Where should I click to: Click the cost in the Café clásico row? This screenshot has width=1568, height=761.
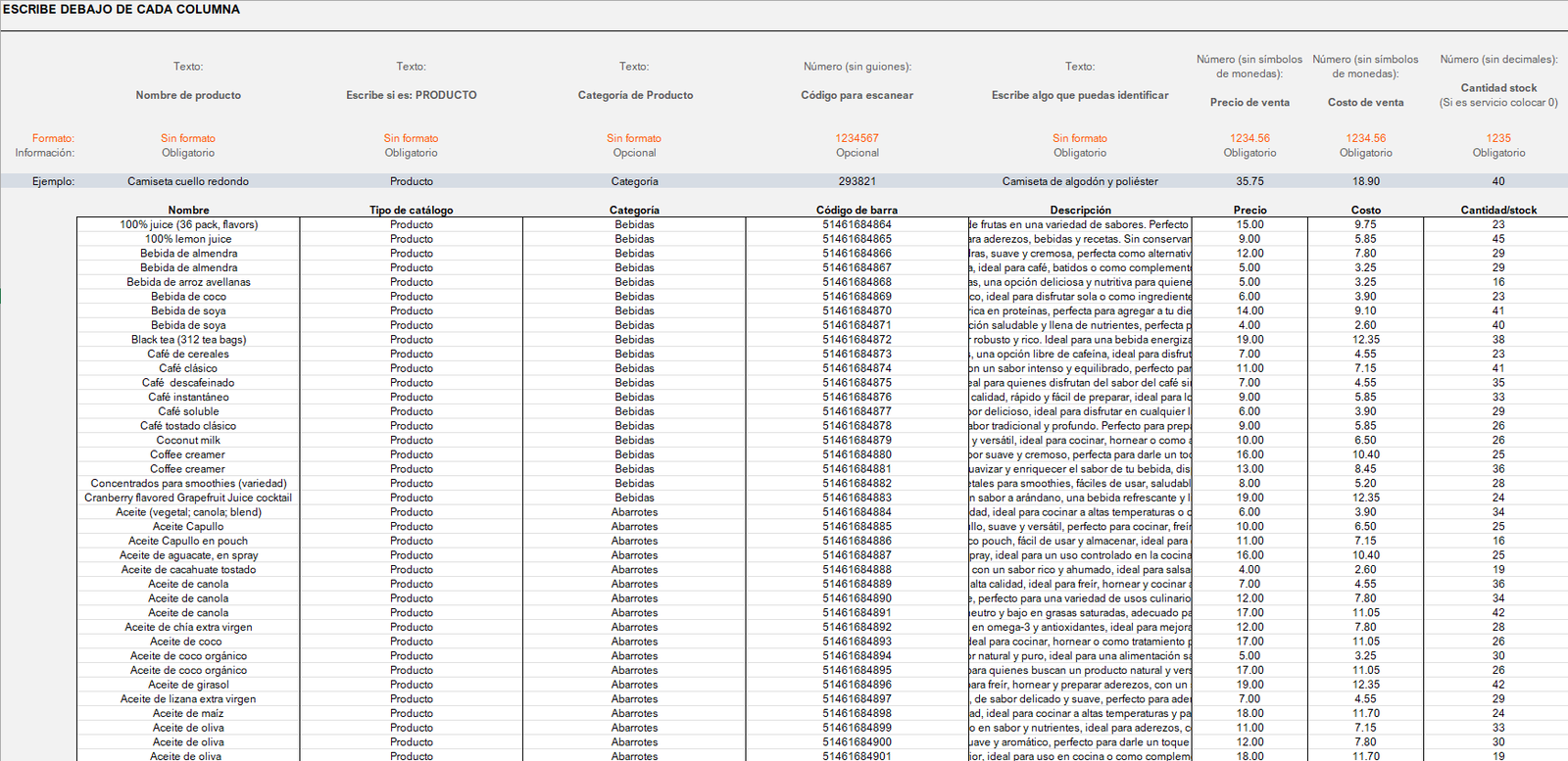click(x=1366, y=368)
